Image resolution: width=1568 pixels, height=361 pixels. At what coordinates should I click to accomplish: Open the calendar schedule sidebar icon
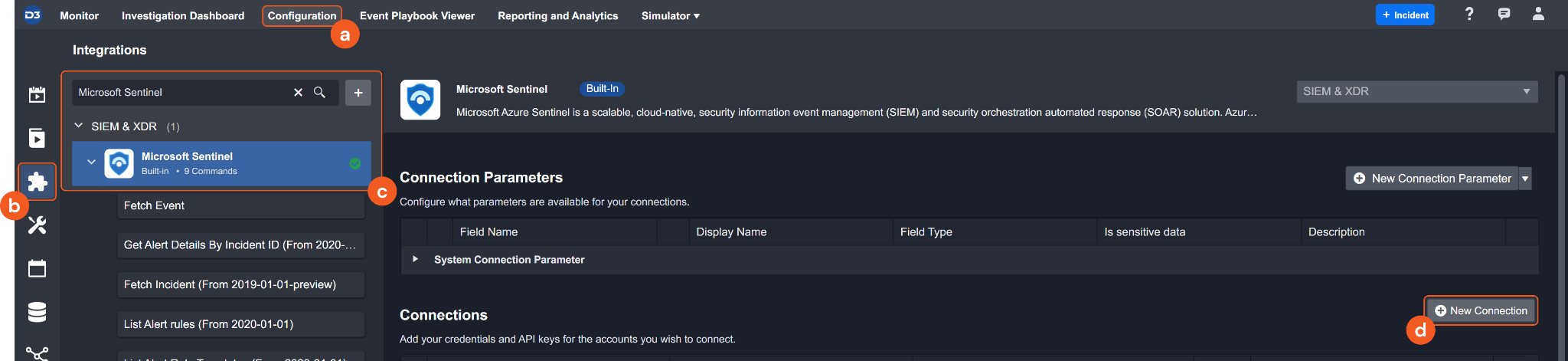pyautogui.click(x=37, y=268)
